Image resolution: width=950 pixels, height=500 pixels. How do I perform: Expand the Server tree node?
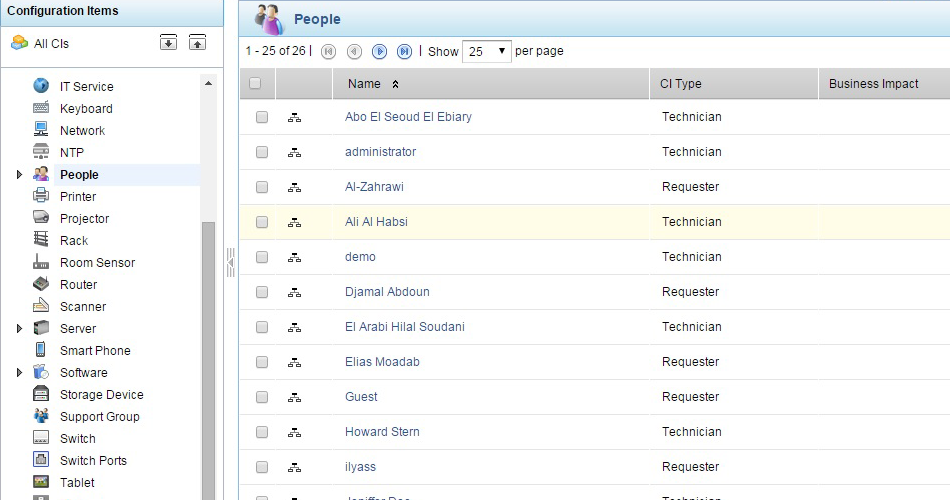pos(19,328)
